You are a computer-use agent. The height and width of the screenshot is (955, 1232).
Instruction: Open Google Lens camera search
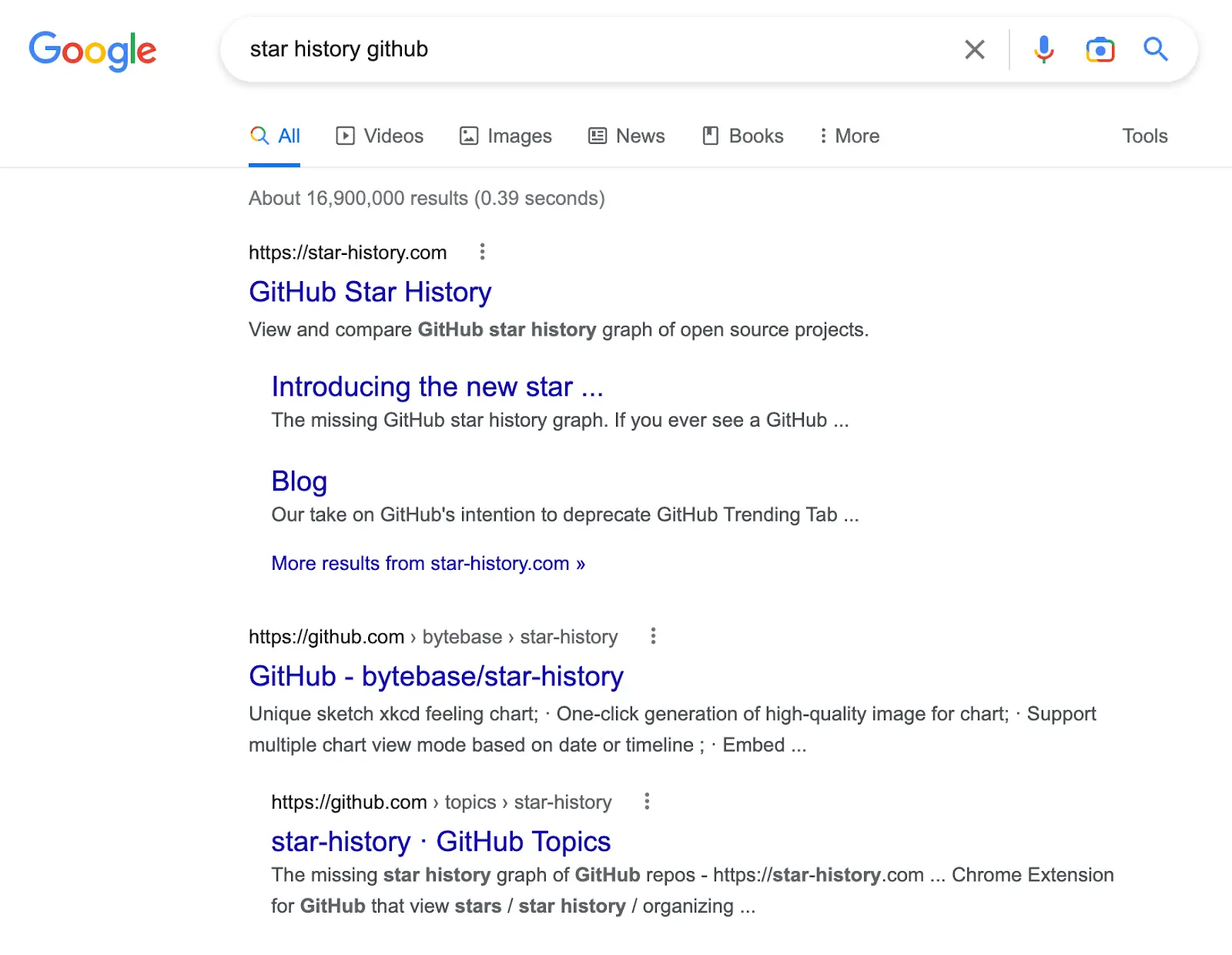[1100, 49]
